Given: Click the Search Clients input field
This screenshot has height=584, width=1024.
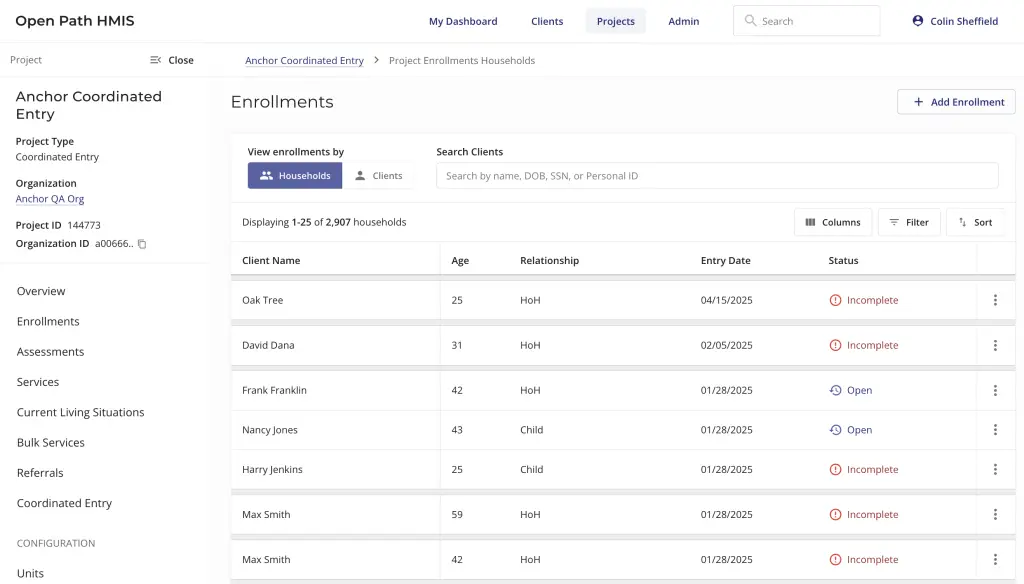Looking at the screenshot, I should pyautogui.click(x=717, y=176).
